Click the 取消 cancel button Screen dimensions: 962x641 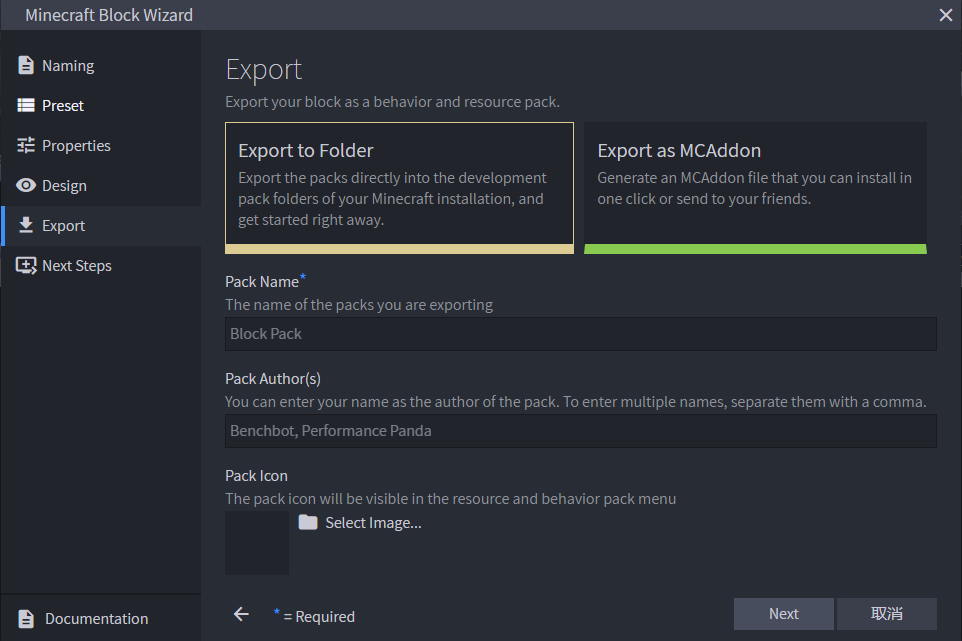pyautogui.click(x=887, y=614)
